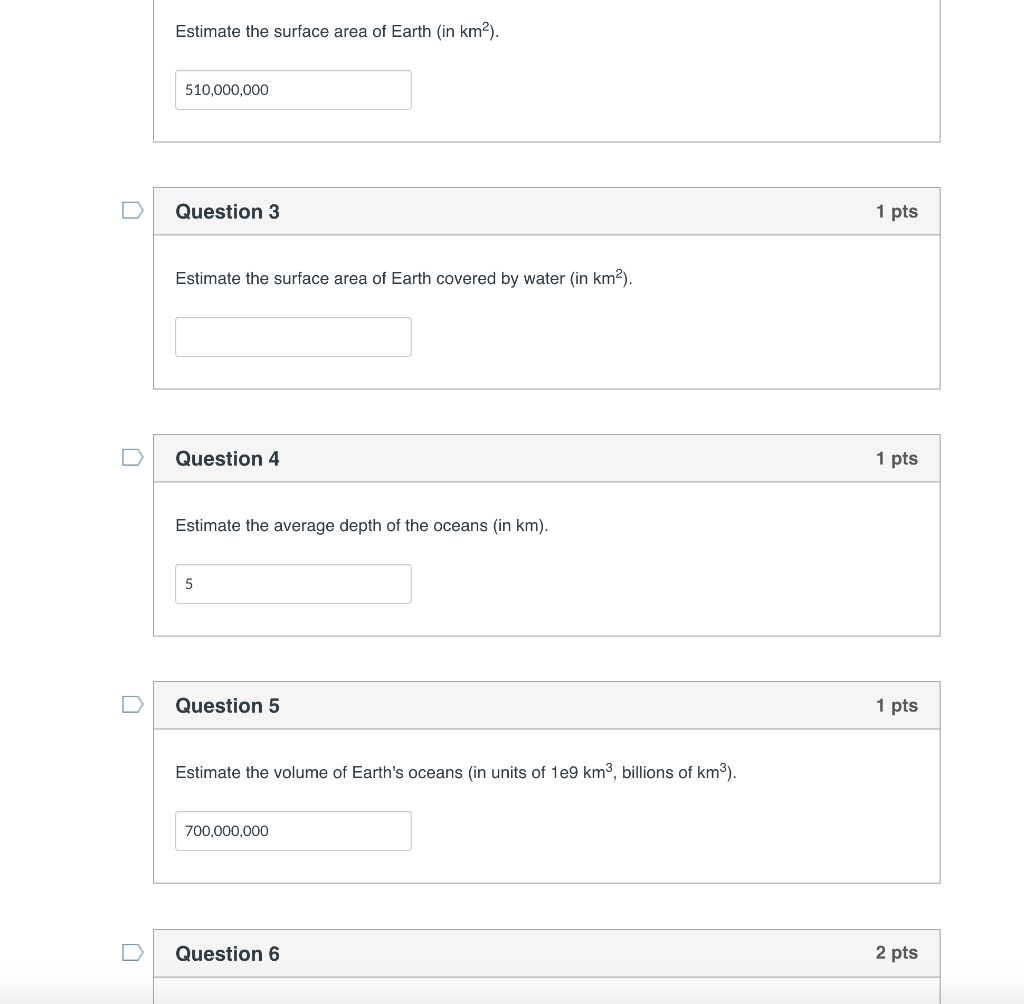Click the 'covered by water' question text

[403, 278]
